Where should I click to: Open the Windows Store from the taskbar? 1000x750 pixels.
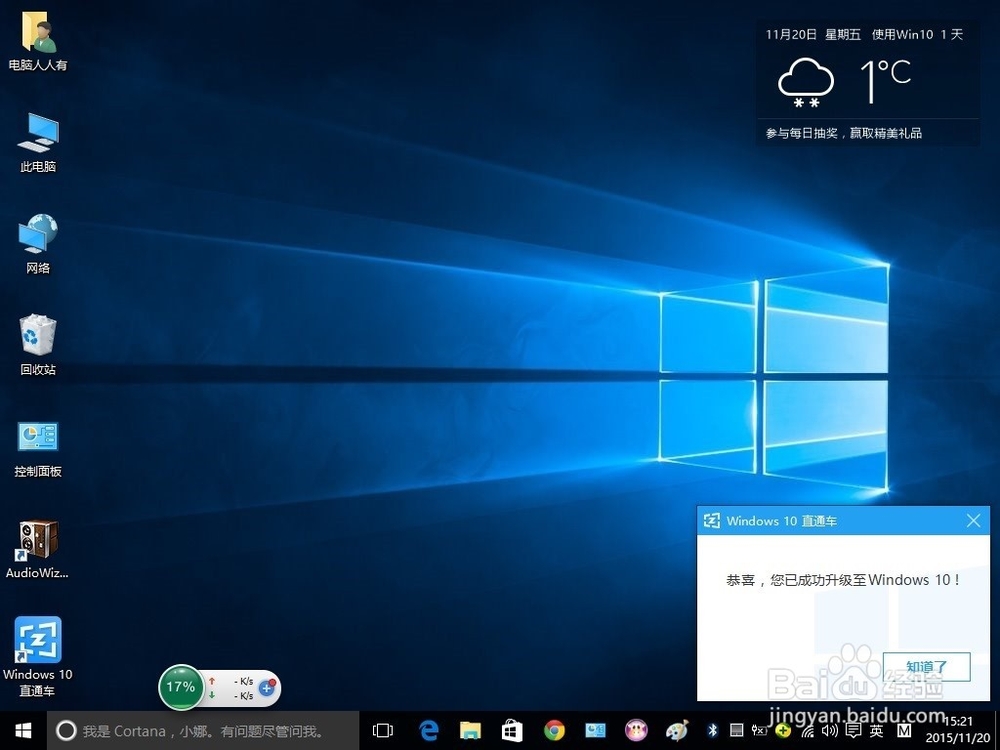512,731
